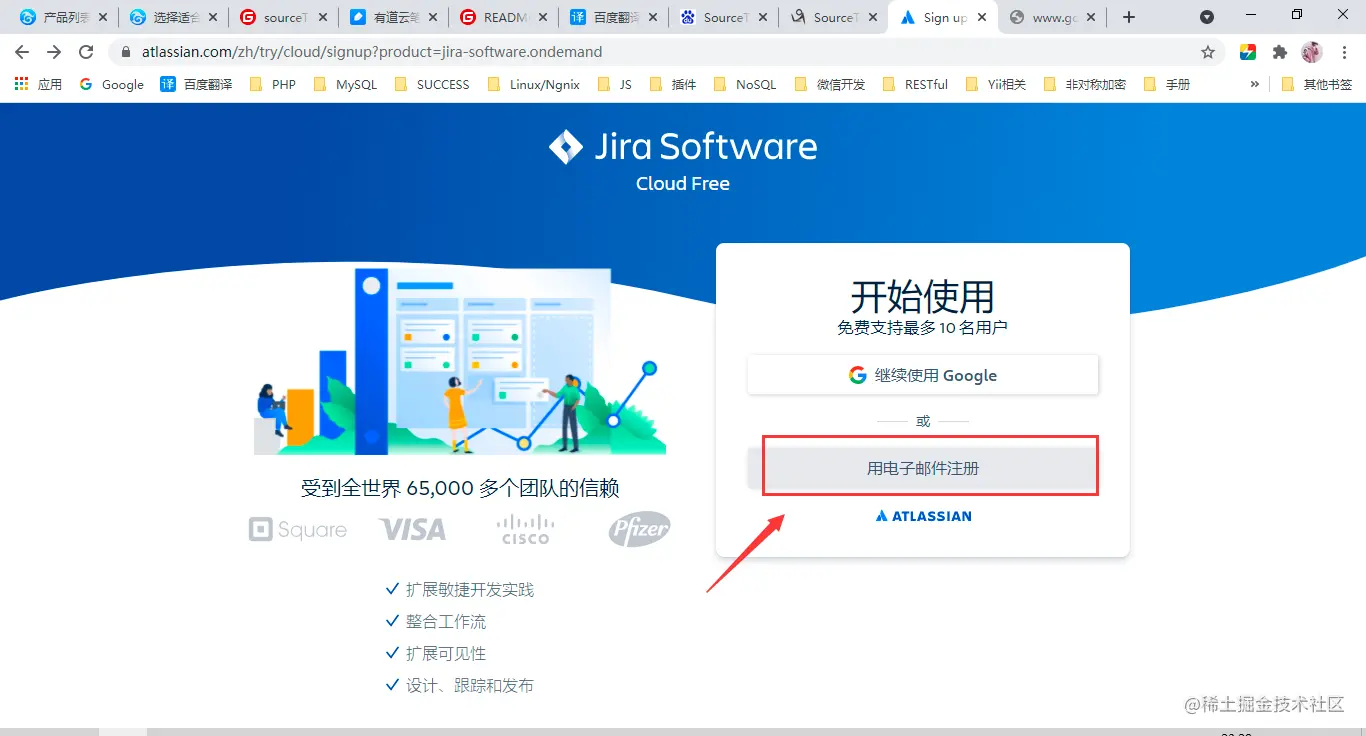Open the PHP bookmark folder

272,85
